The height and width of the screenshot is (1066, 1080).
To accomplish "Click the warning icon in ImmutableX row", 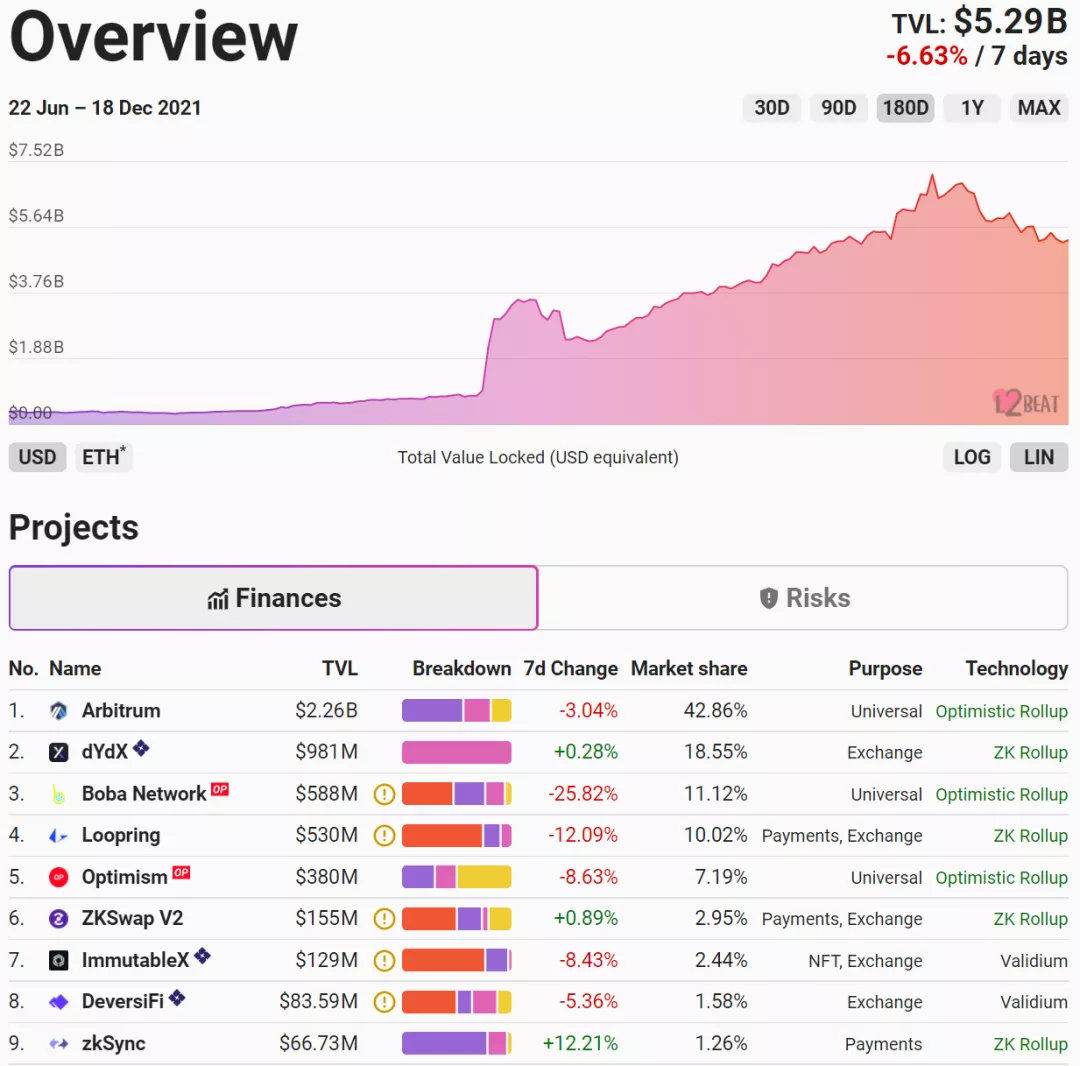I will 384,960.
